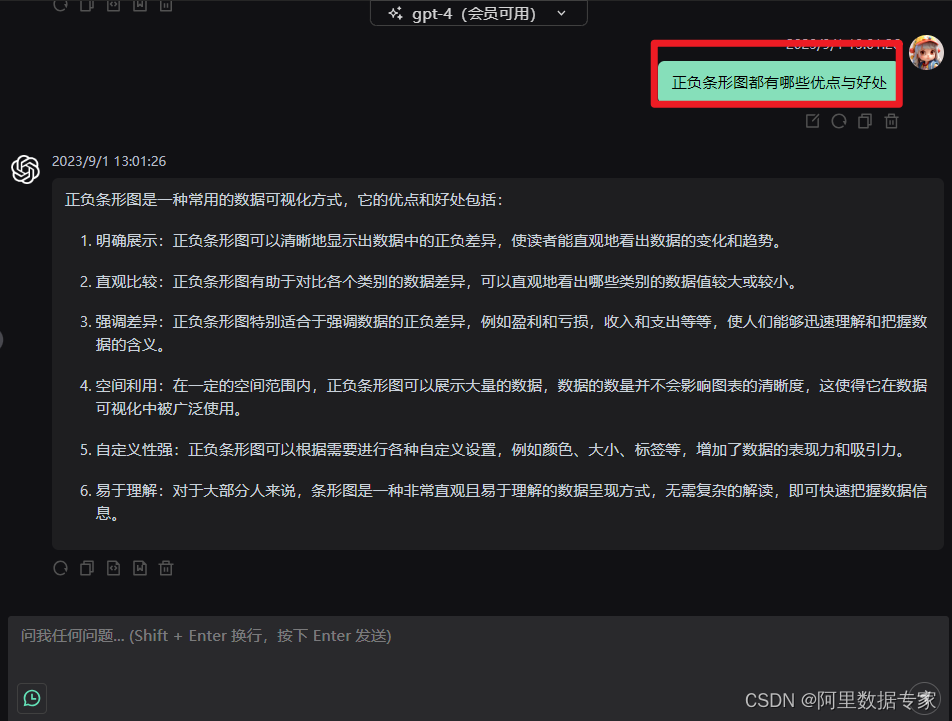Edit the user question with the pencil icon
This screenshot has height=721, width=952.
pos(813,120)
